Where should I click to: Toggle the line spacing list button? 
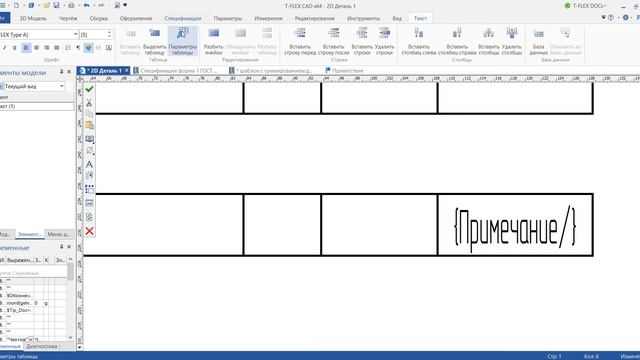pyautogui.click(x=68, y=48)
